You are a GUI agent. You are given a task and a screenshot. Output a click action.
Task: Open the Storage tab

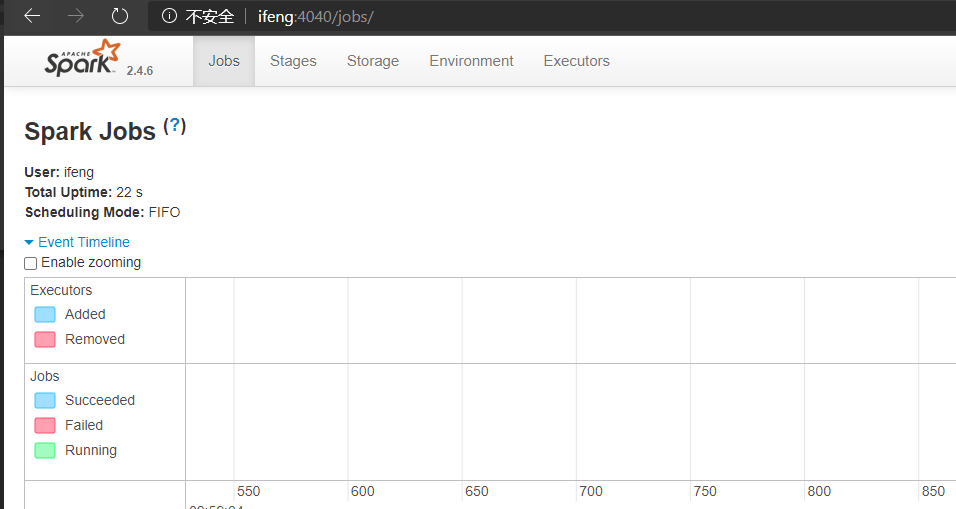click(x=373, y=61)
